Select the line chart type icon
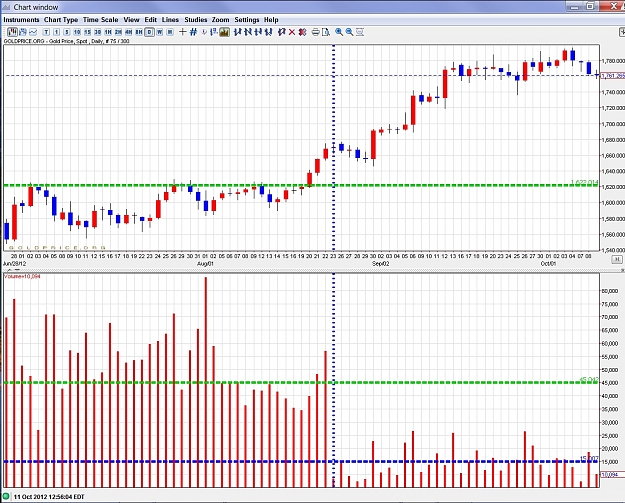The width and height of the screenshot is (625, 503). (x=33, y=32)
